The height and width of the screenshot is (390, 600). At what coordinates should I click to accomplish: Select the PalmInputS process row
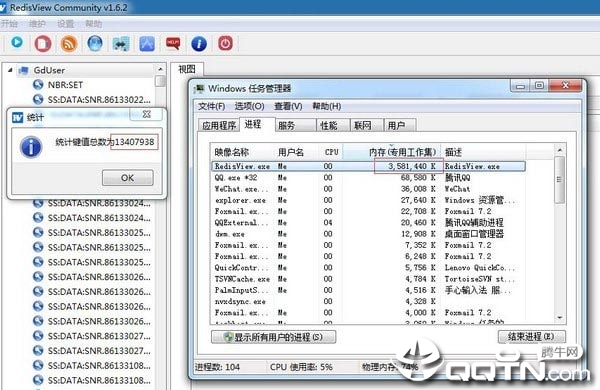click(x=368, y=290)
